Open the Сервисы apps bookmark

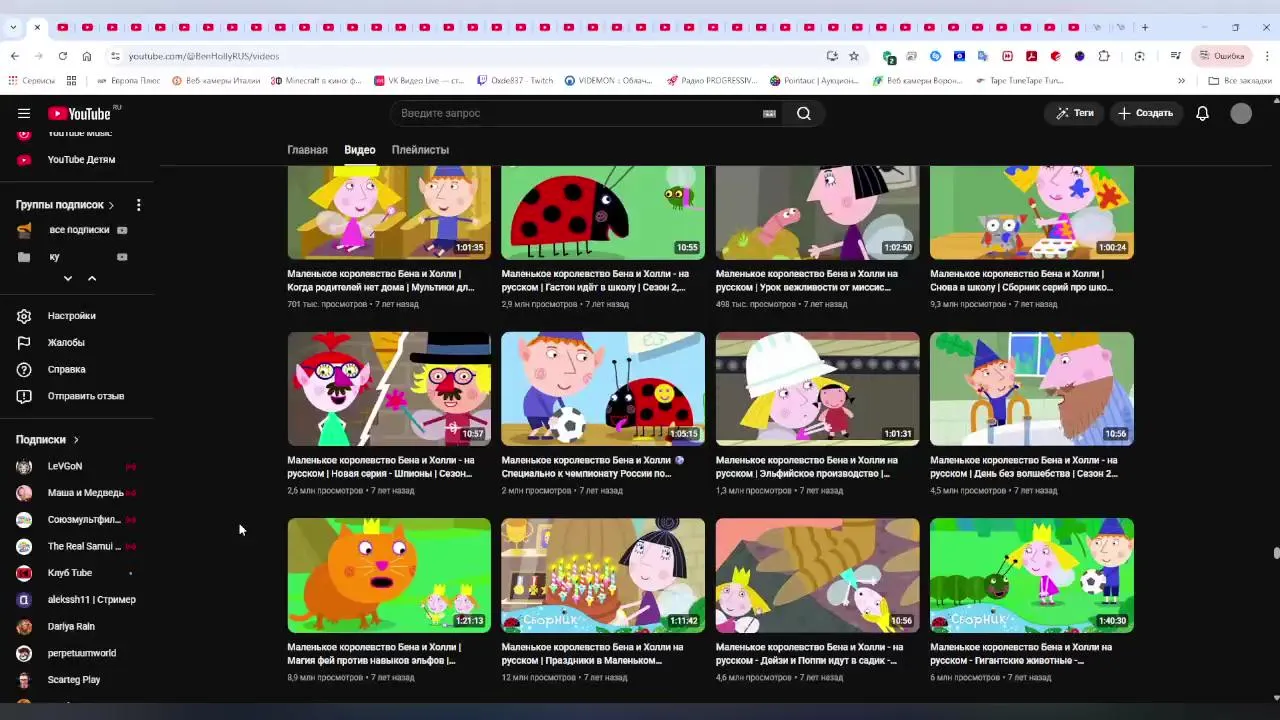[32, 80]
